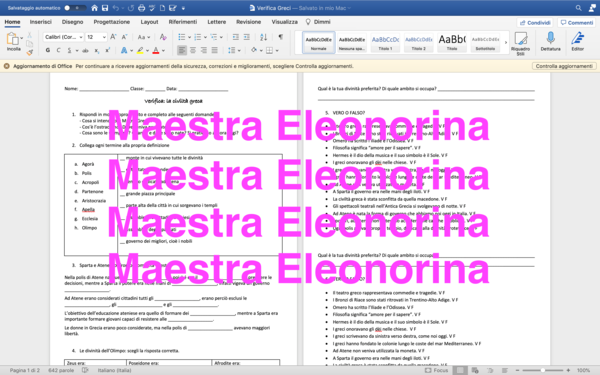Screen dimensions: 600x375
Task: Insert numbered list
Action: [x=197, y=37]
